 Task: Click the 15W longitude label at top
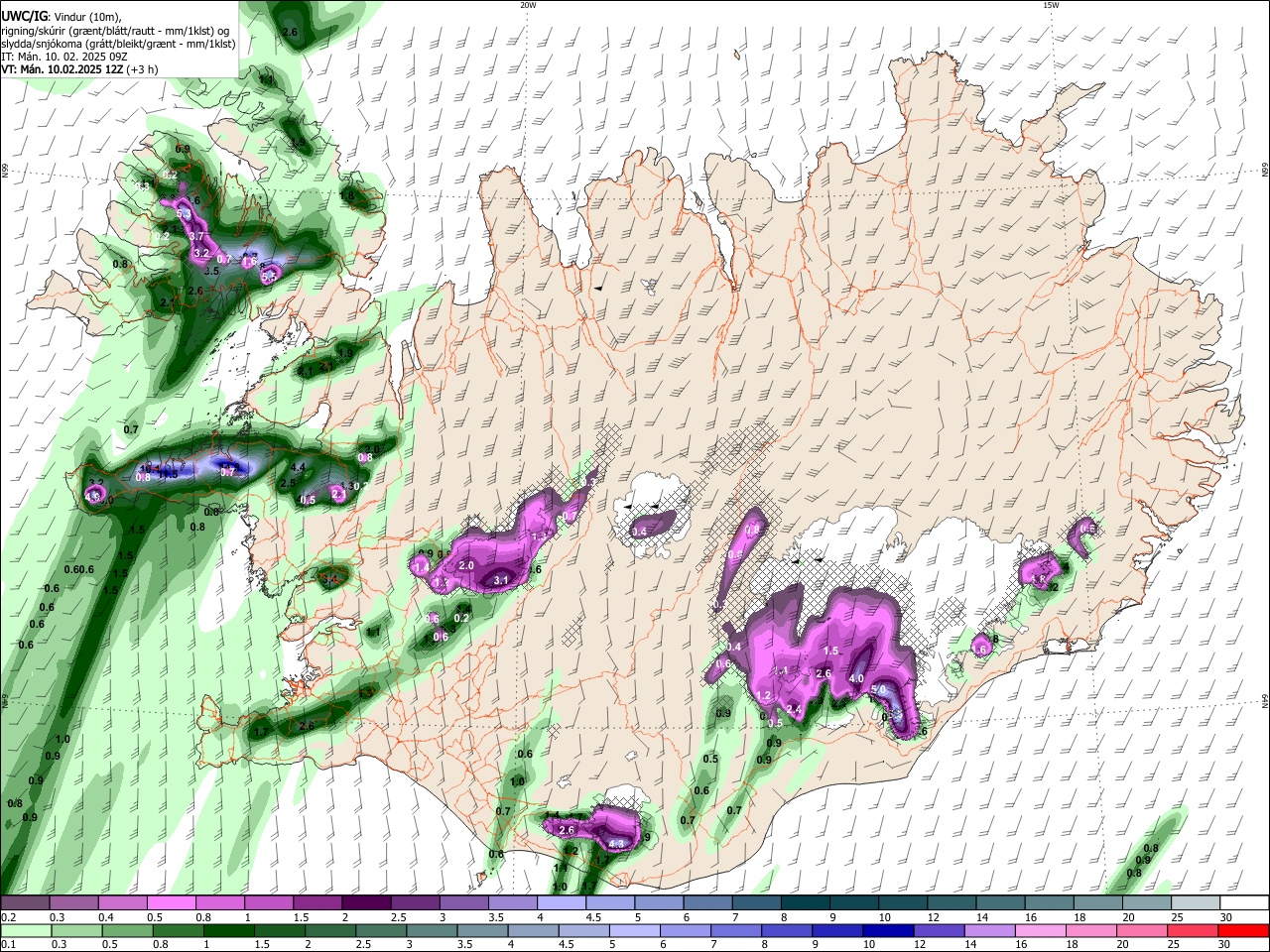tap(1051, 5)
